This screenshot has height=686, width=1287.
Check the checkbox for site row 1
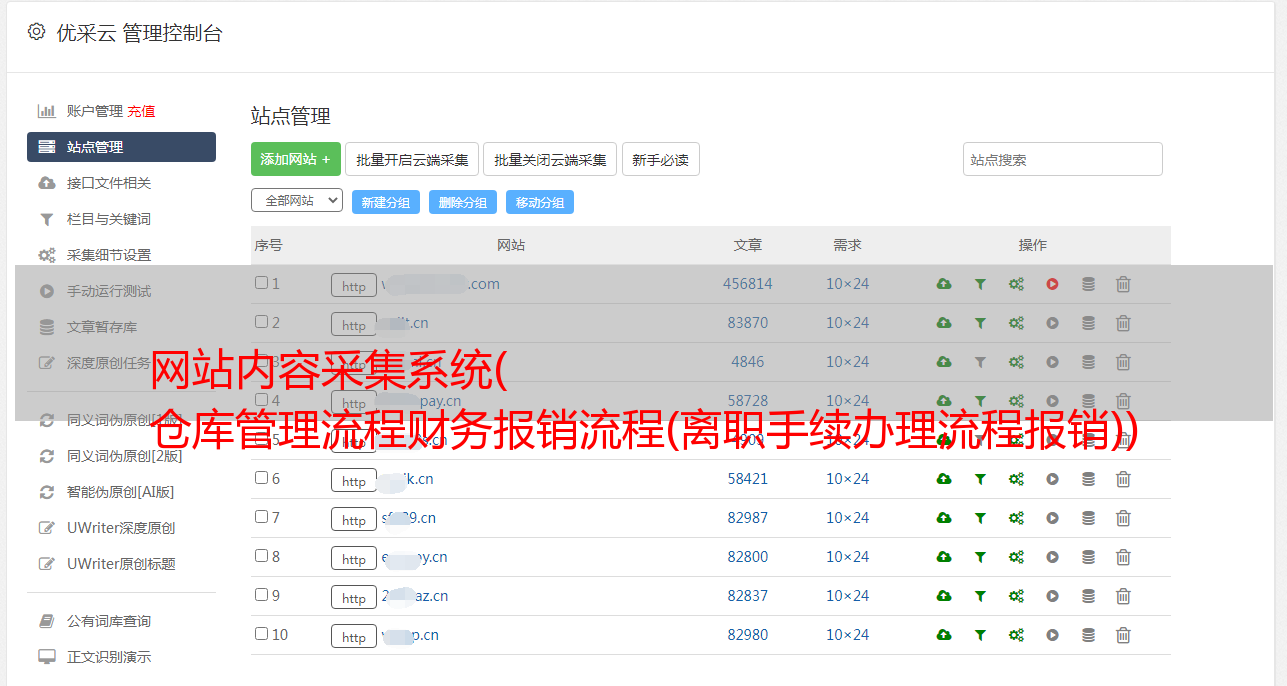(x=261, y=283)
